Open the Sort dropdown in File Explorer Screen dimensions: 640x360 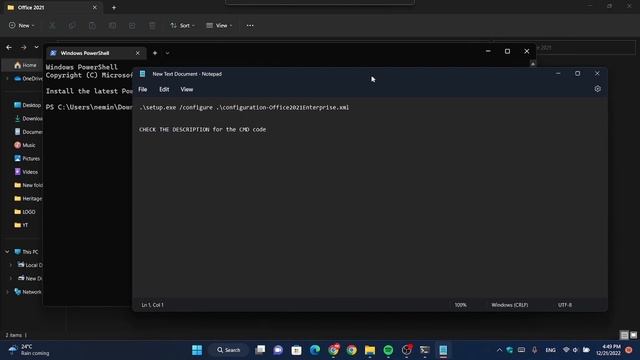pos(182,25)
